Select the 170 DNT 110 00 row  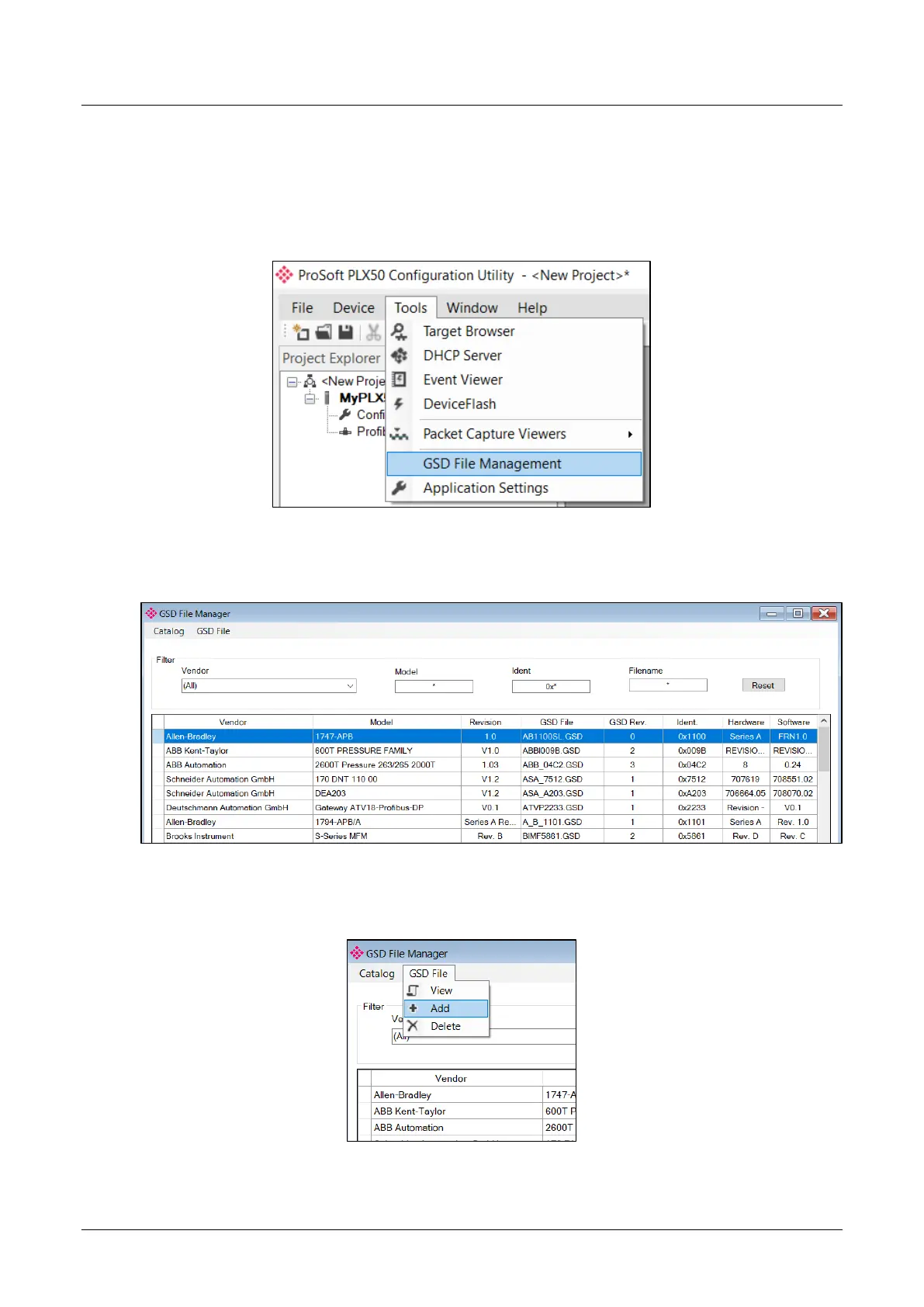tap(387, 779)
